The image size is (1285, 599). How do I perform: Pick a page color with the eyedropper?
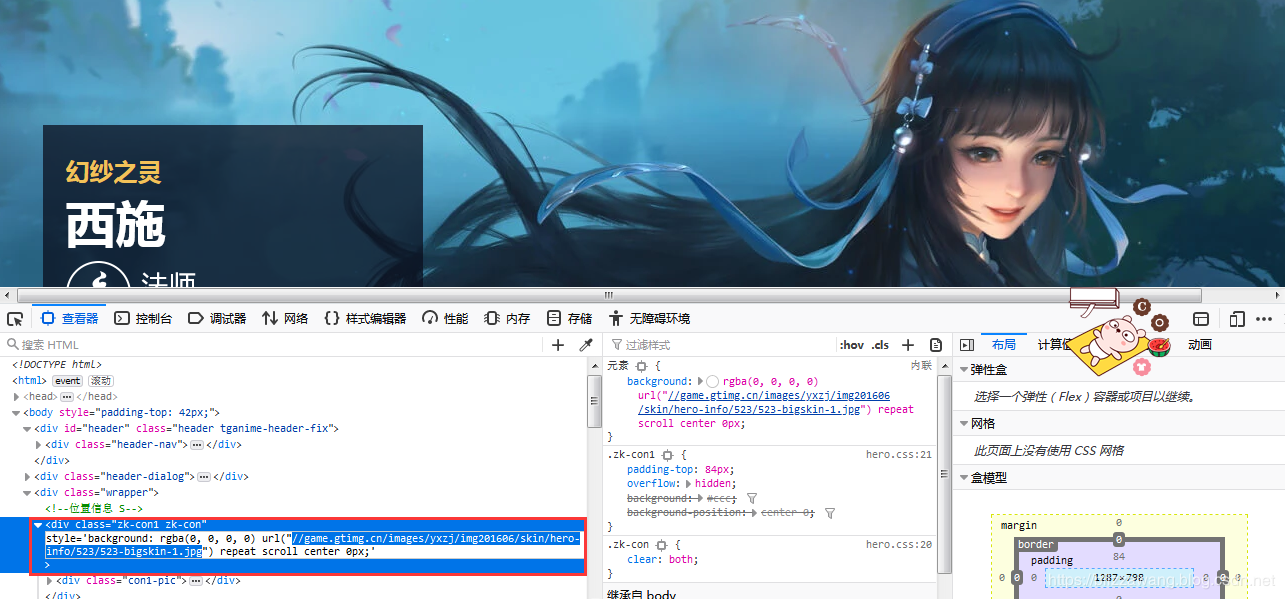(586, 345)
